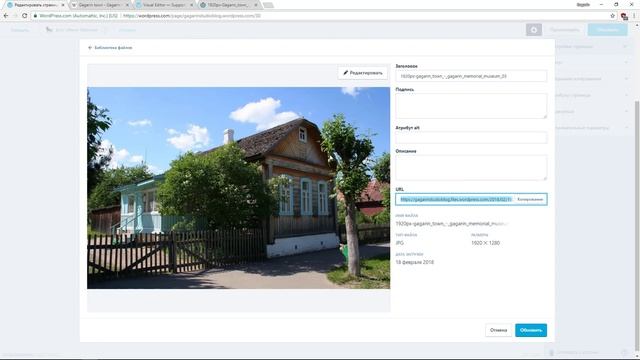Reload the current page
640x360 pixels.
click(24, 16)
